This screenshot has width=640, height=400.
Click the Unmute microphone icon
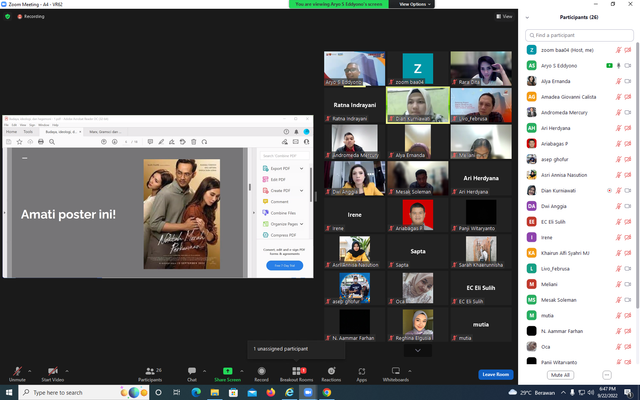[17, 371]
